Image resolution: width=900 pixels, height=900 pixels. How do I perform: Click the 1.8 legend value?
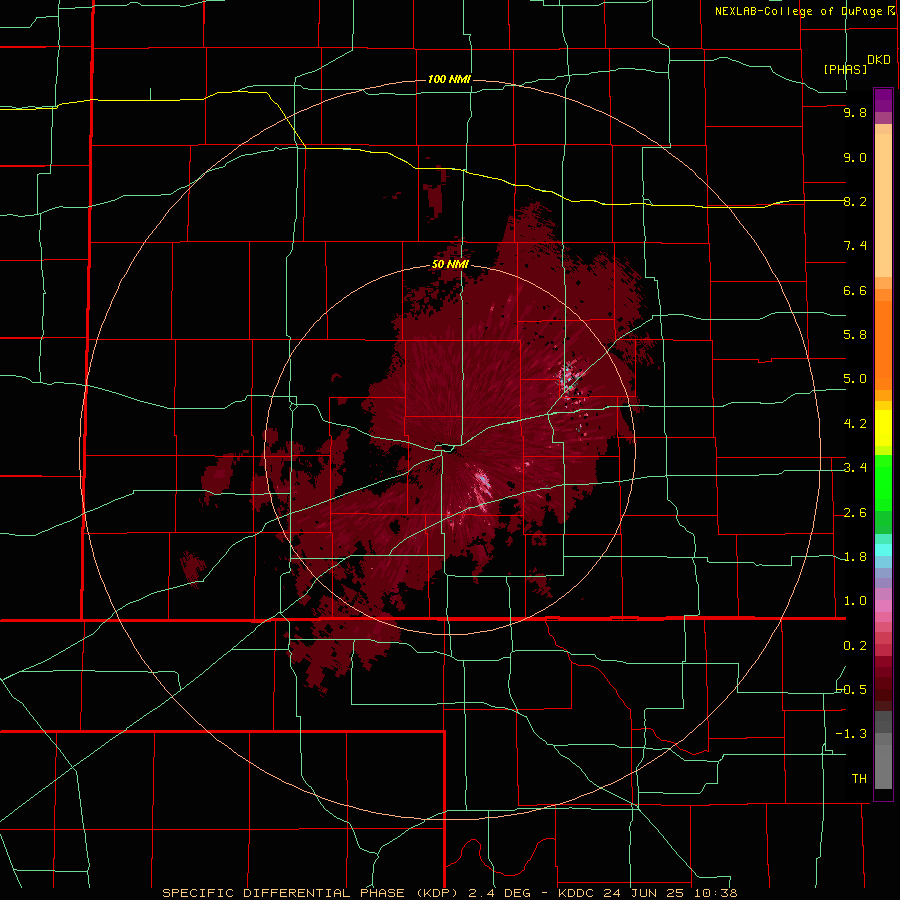pos(855,557)
